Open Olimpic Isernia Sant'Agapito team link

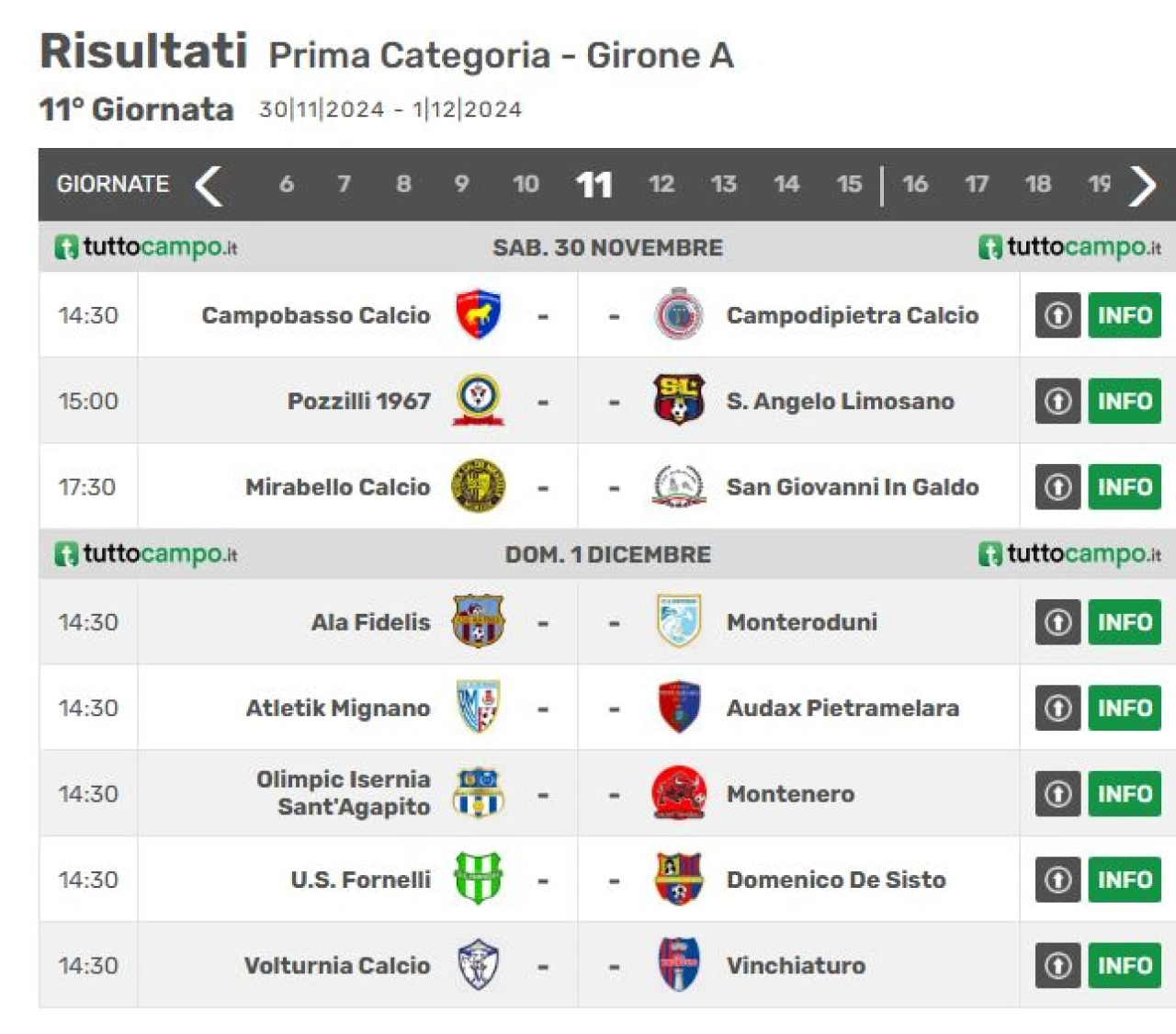344,792
